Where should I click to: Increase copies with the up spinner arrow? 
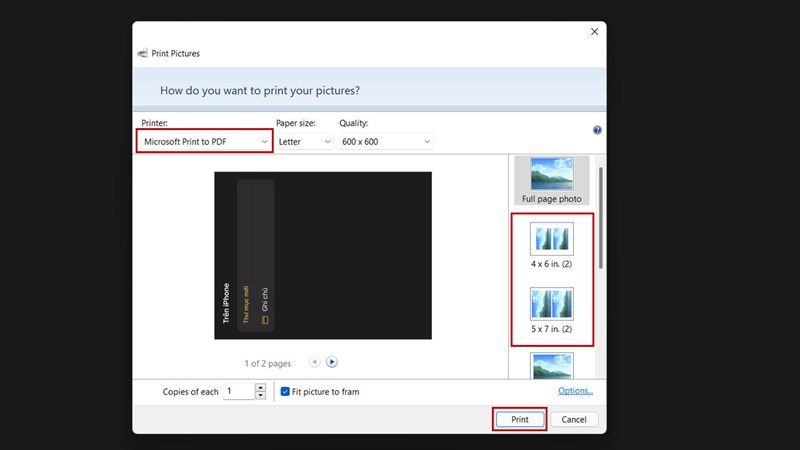260,387
